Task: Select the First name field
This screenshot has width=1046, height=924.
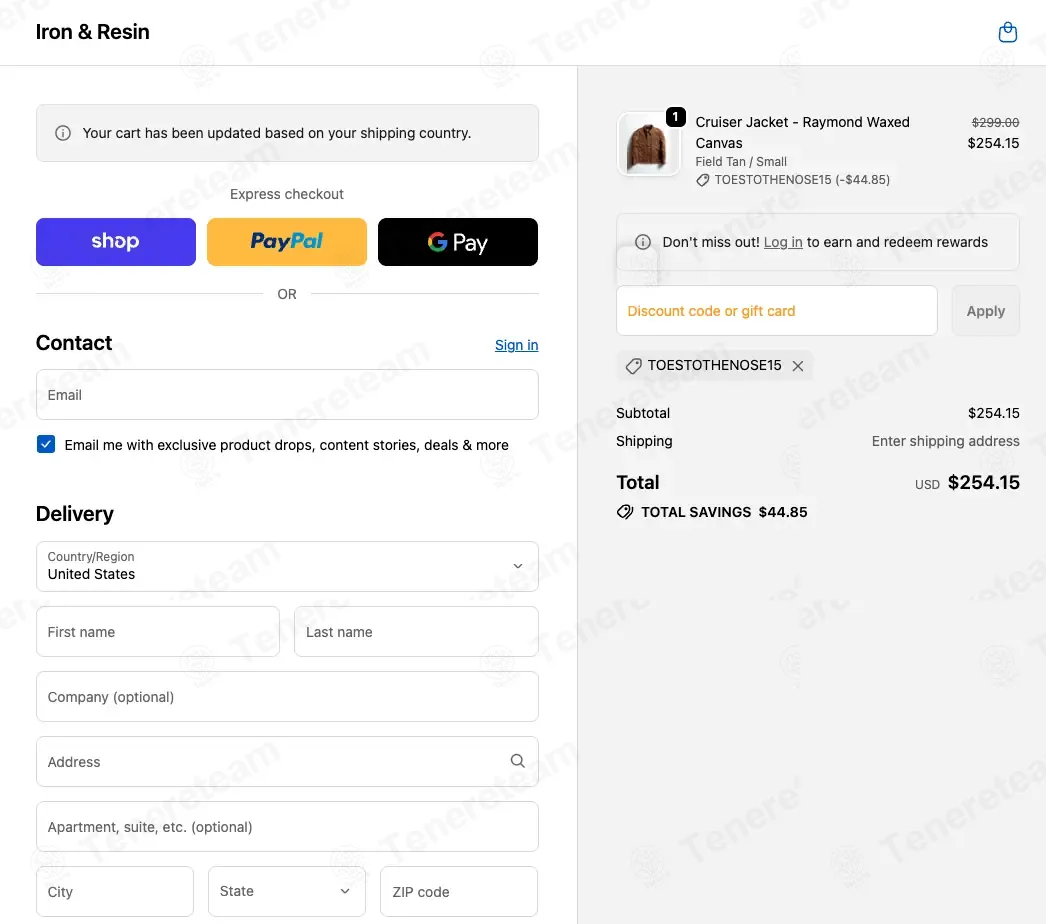Action: coord(158,632)
